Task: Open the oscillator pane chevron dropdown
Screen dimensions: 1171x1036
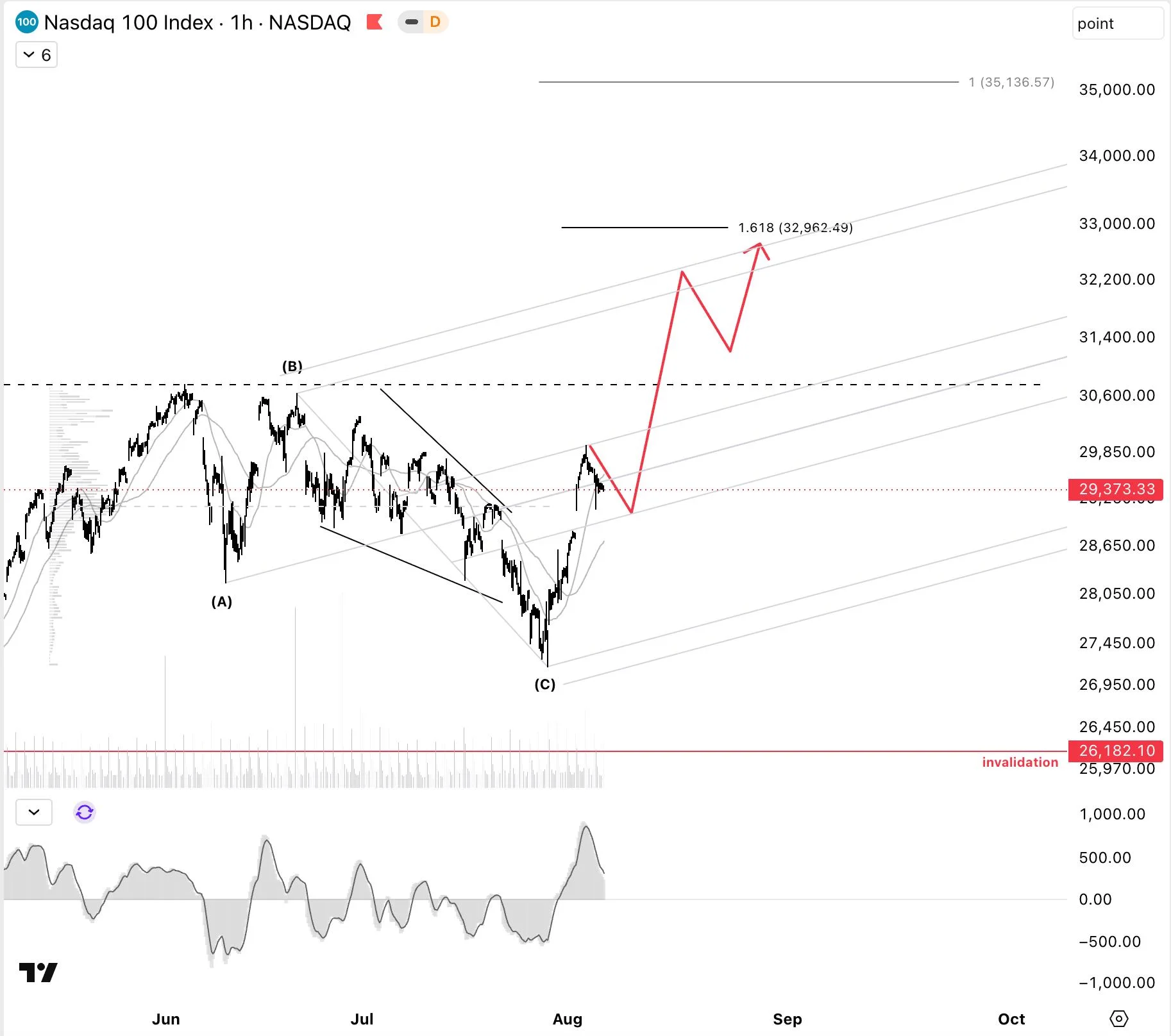Action: point(34,812)
